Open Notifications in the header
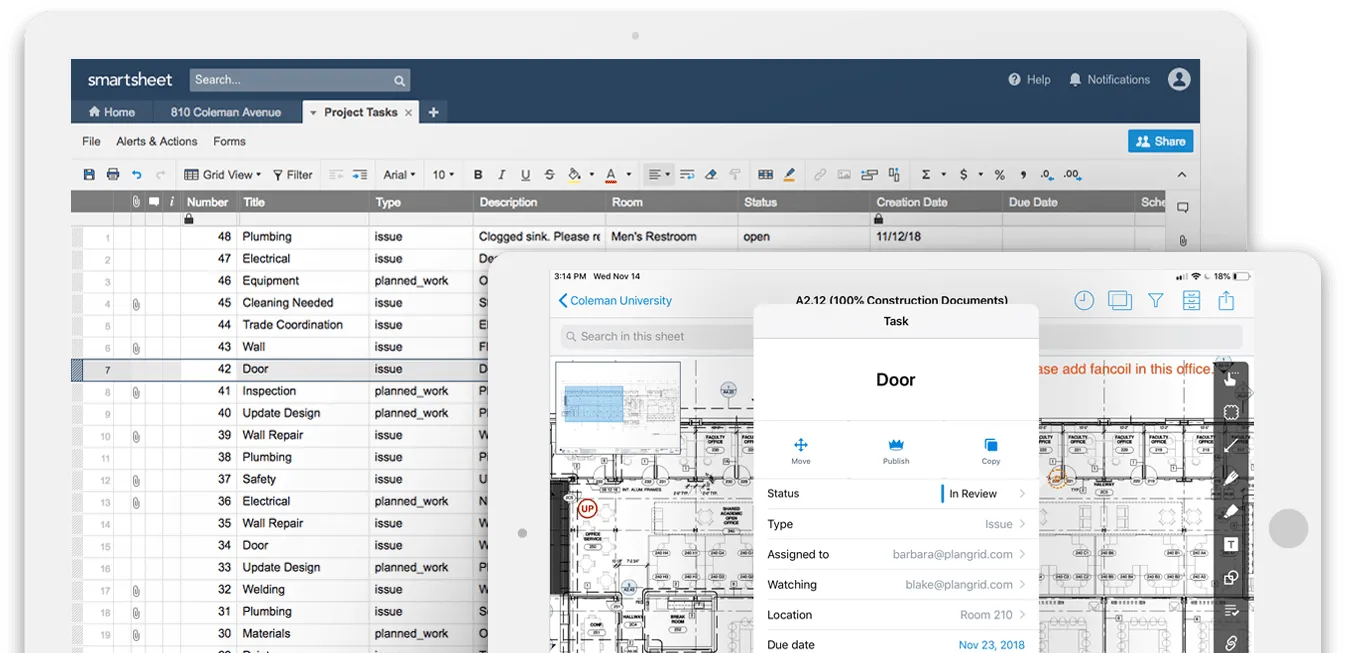 tap(1109, 79)
